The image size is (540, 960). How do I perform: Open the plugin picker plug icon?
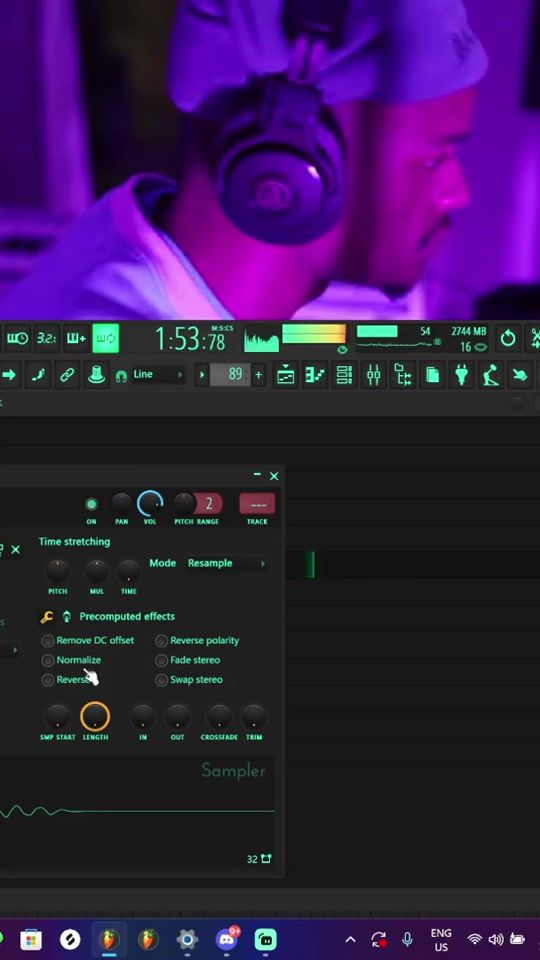click(462, 375)
